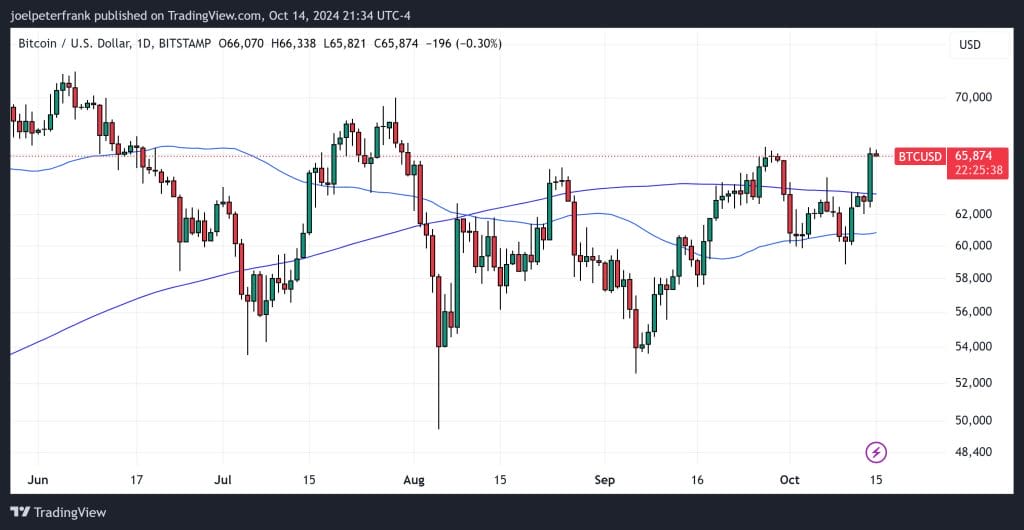The height and width of the screenshot is (530, 1024).
Task: Click the 62,000 price axis label
Action: point(973,214)
